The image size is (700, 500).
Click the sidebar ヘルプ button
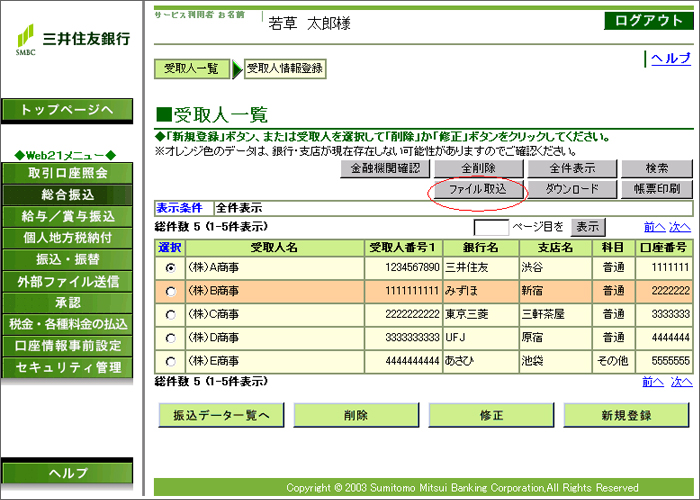(67, 472)
